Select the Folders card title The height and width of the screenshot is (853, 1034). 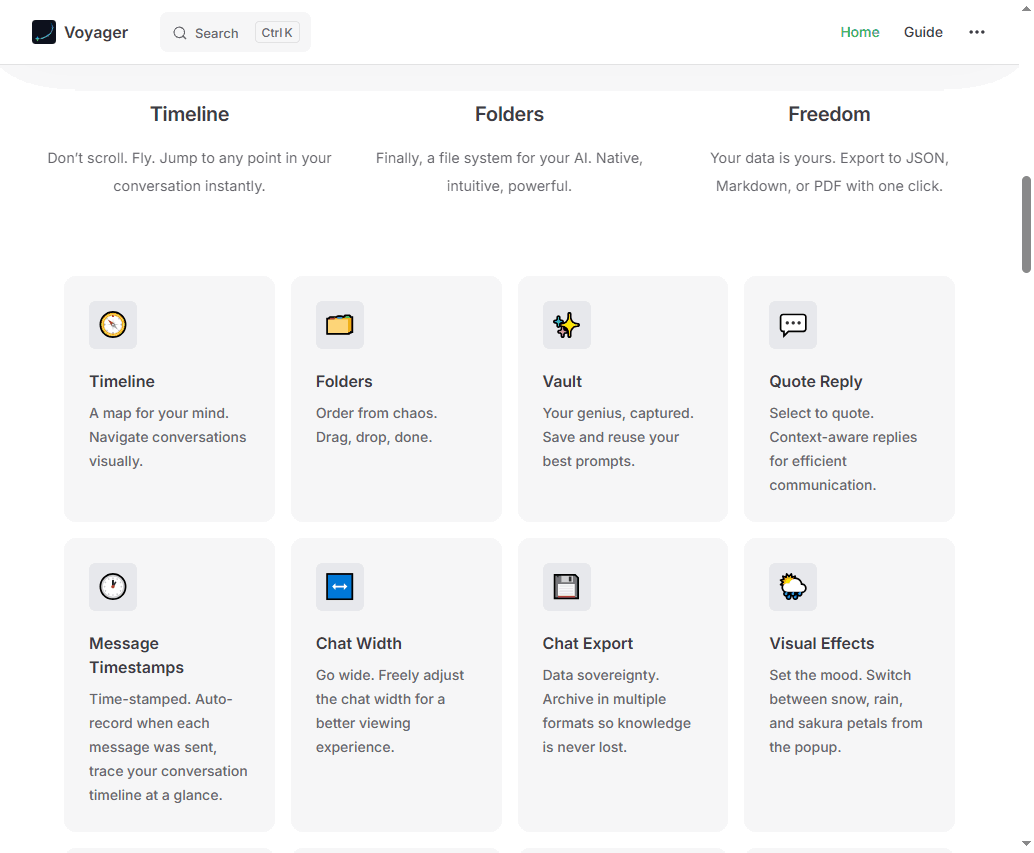point(344,382)
